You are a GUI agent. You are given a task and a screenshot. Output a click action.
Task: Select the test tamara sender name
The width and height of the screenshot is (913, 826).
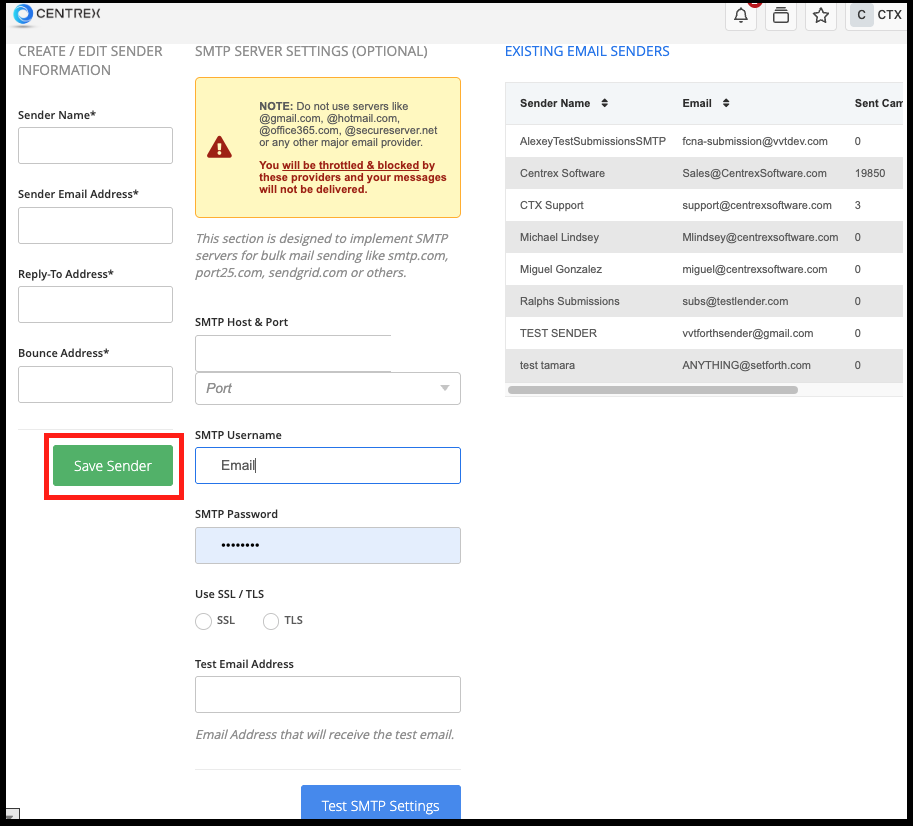coord(547,365)
